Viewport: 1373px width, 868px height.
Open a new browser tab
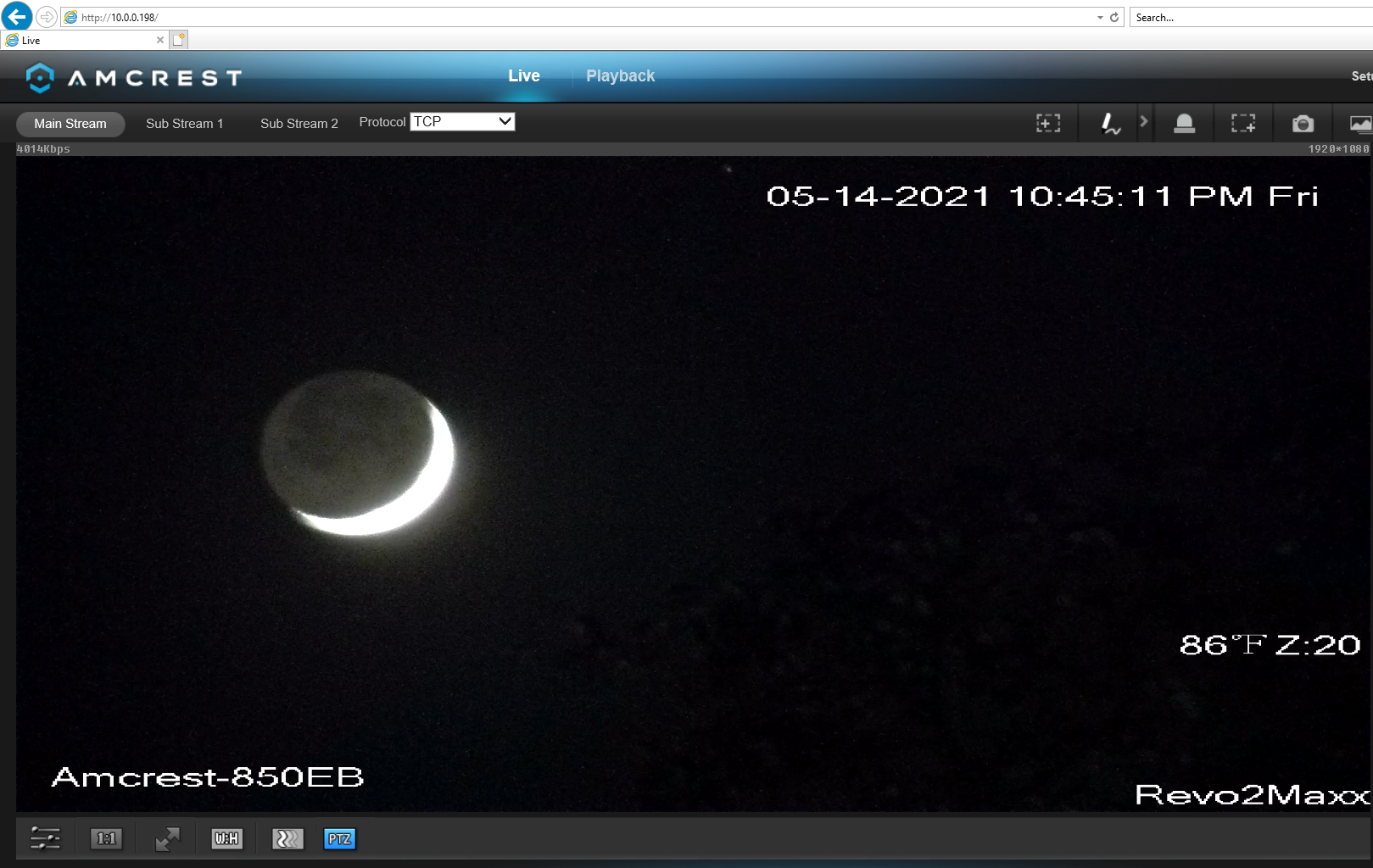(178, 39)
